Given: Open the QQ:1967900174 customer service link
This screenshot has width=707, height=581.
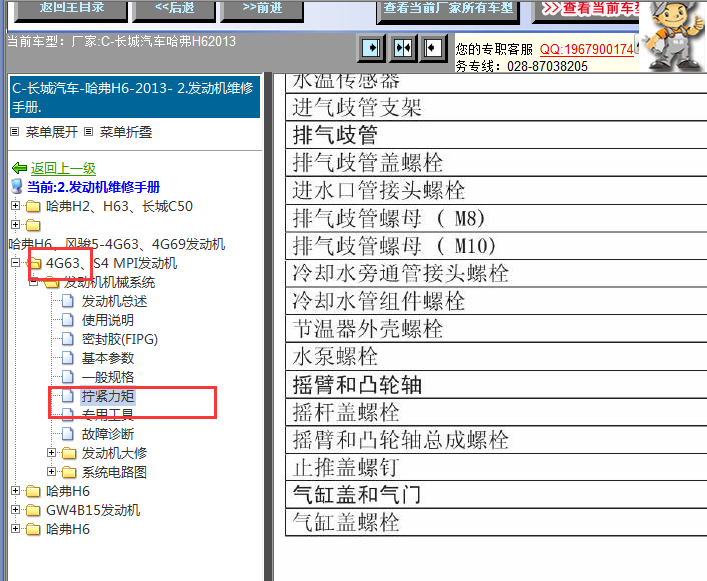Looking at the screenshot, I should [x=587, y=49].
